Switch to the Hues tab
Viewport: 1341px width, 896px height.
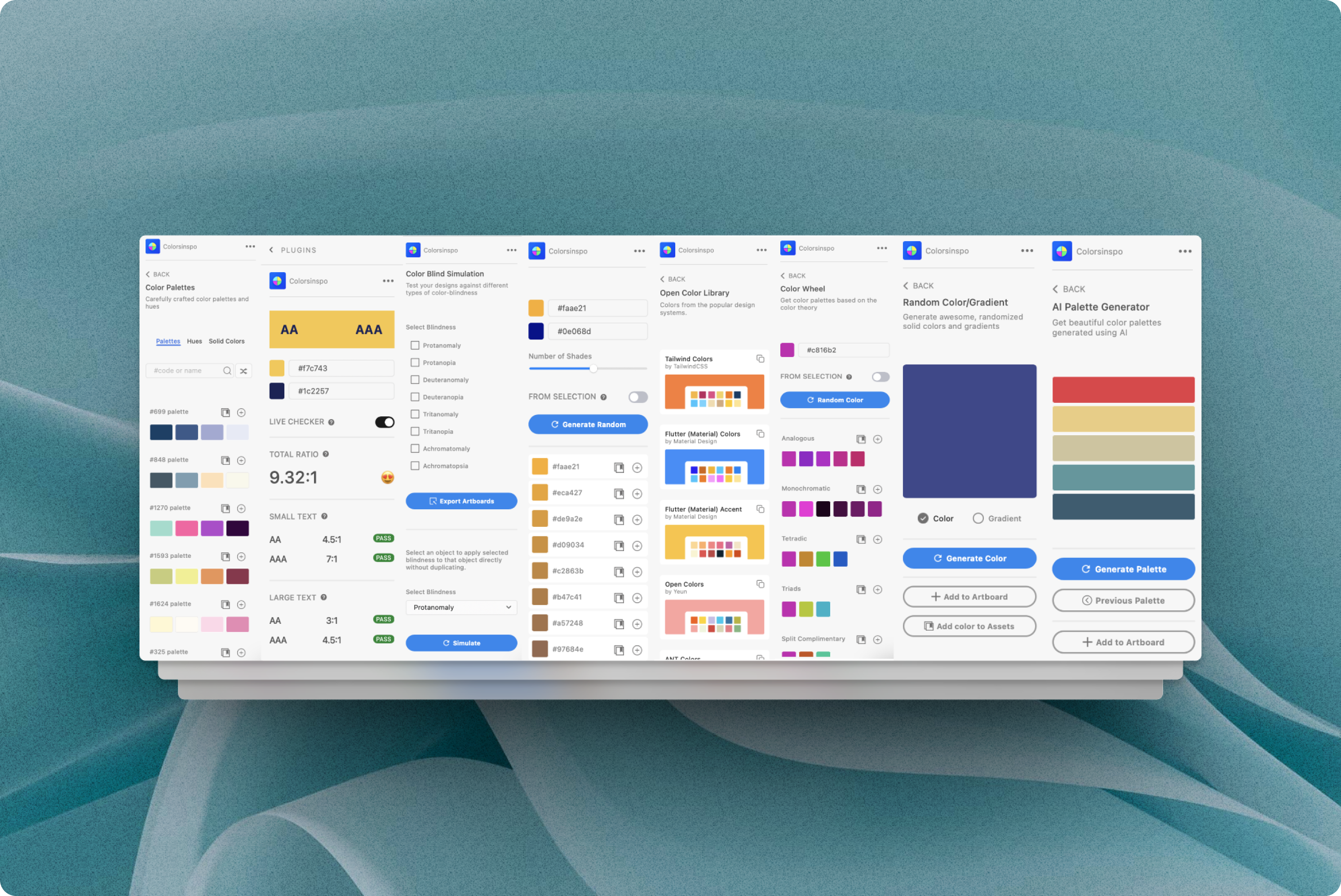195,341
